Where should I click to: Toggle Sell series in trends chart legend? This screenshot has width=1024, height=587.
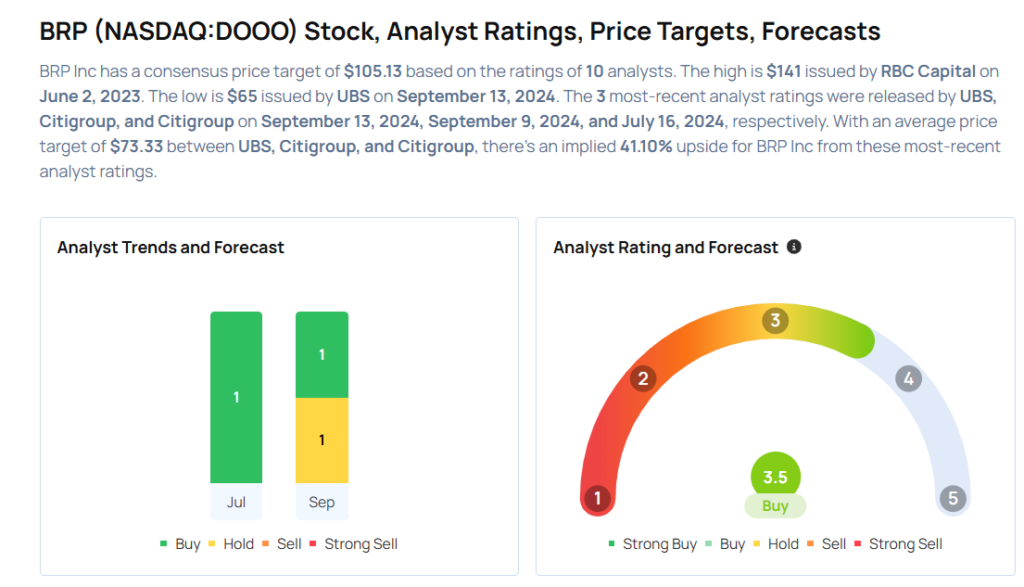[x=282, y=544]
